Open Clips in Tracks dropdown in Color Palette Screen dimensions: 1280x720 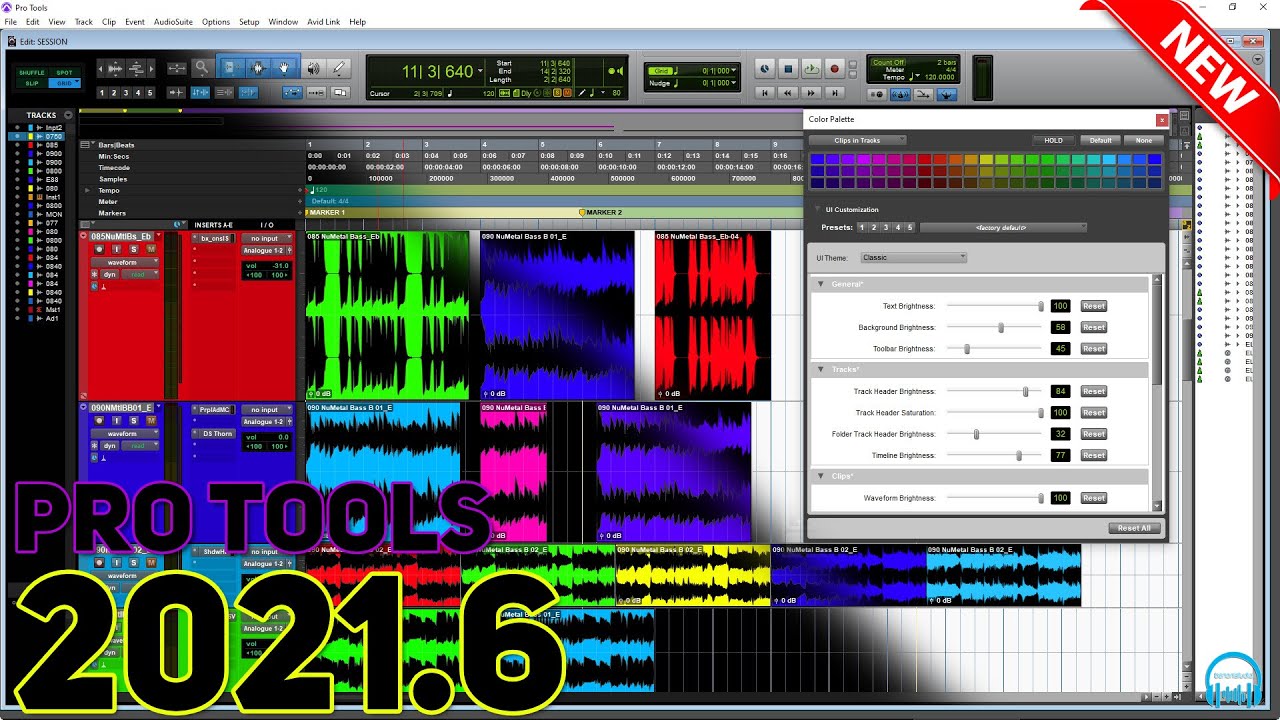(858, 140)
